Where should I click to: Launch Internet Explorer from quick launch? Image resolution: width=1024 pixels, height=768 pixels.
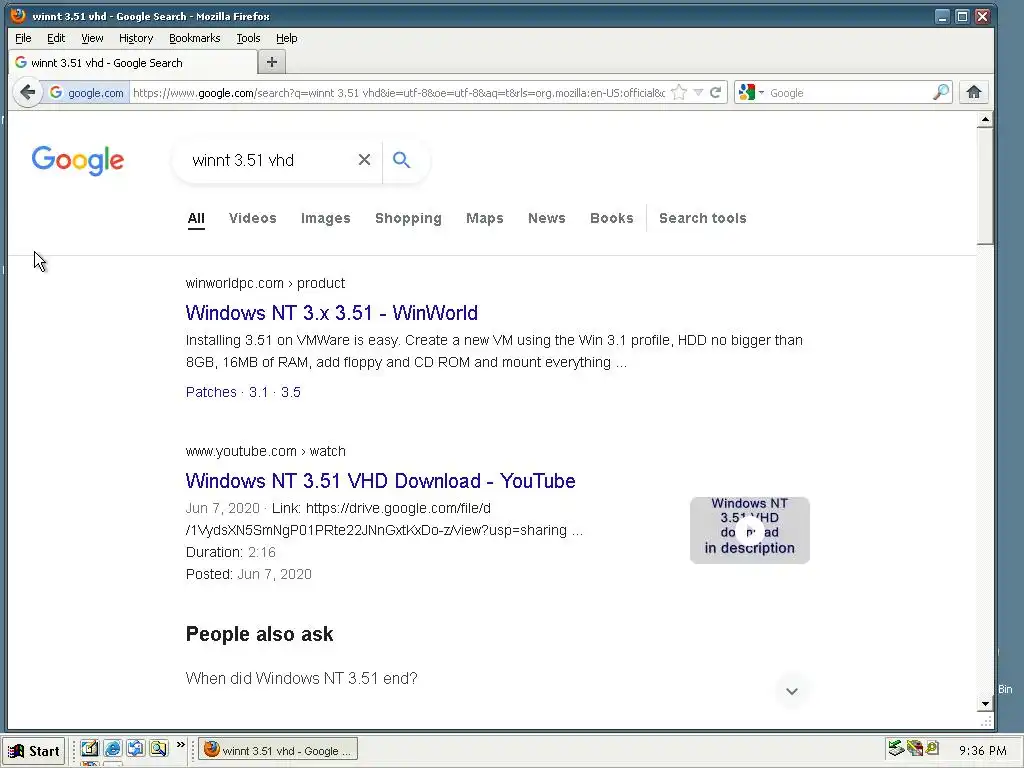click(x=112, y=748)
